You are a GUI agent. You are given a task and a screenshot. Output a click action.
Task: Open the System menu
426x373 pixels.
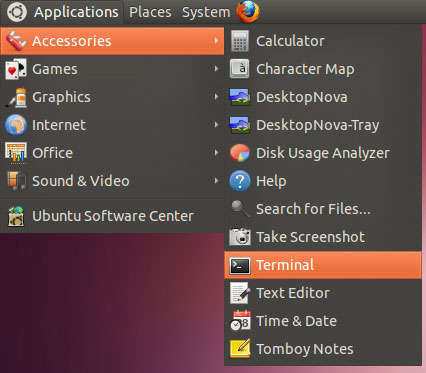[206, 12]
